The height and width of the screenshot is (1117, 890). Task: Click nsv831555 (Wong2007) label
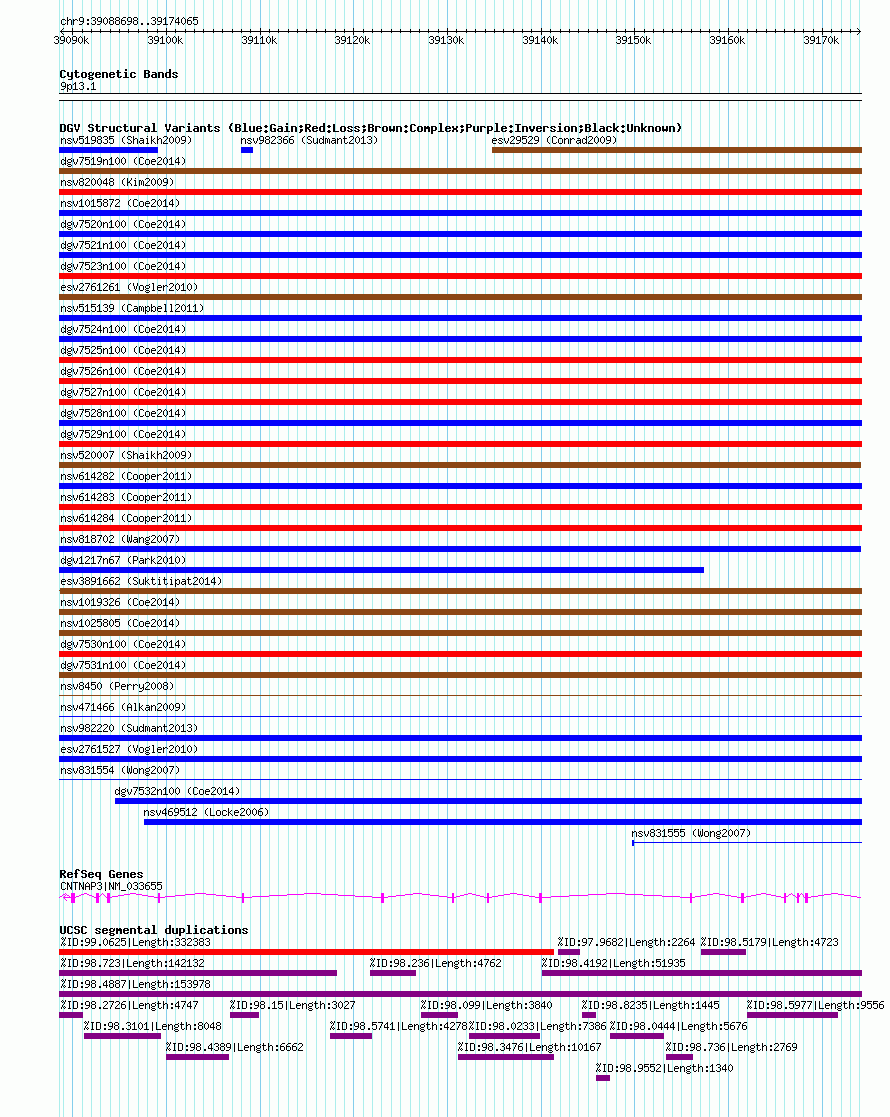click(691, 833)
